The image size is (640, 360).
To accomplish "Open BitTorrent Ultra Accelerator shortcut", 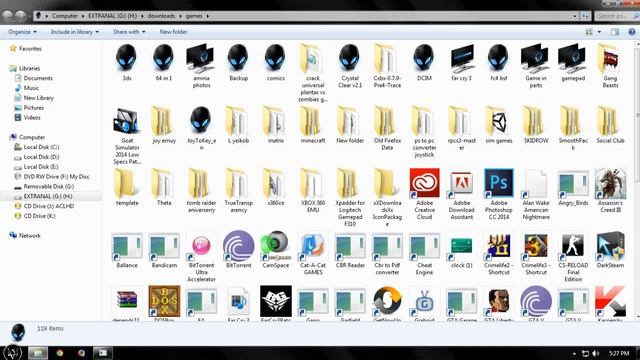I will pyautogui.click(x=201, y=245).
